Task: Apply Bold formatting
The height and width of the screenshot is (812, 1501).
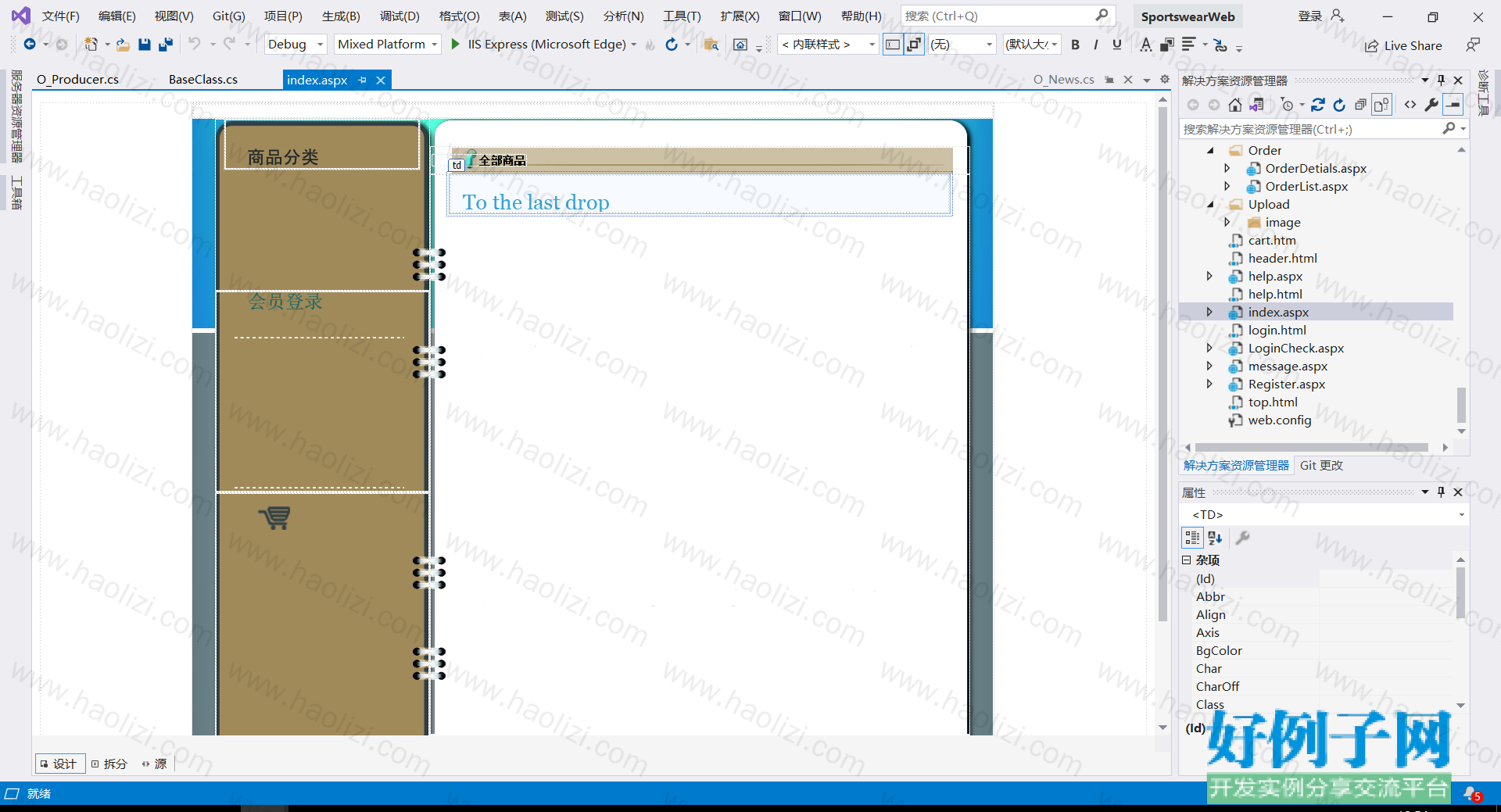Action: point(1075,45)
